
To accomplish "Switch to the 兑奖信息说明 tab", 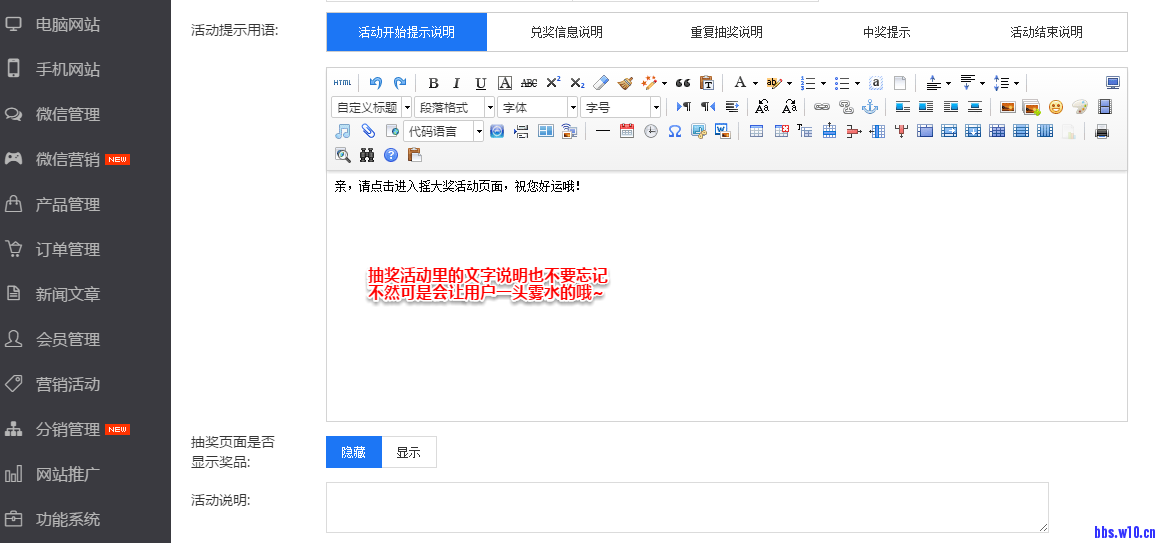I will (x=566, y=32).
